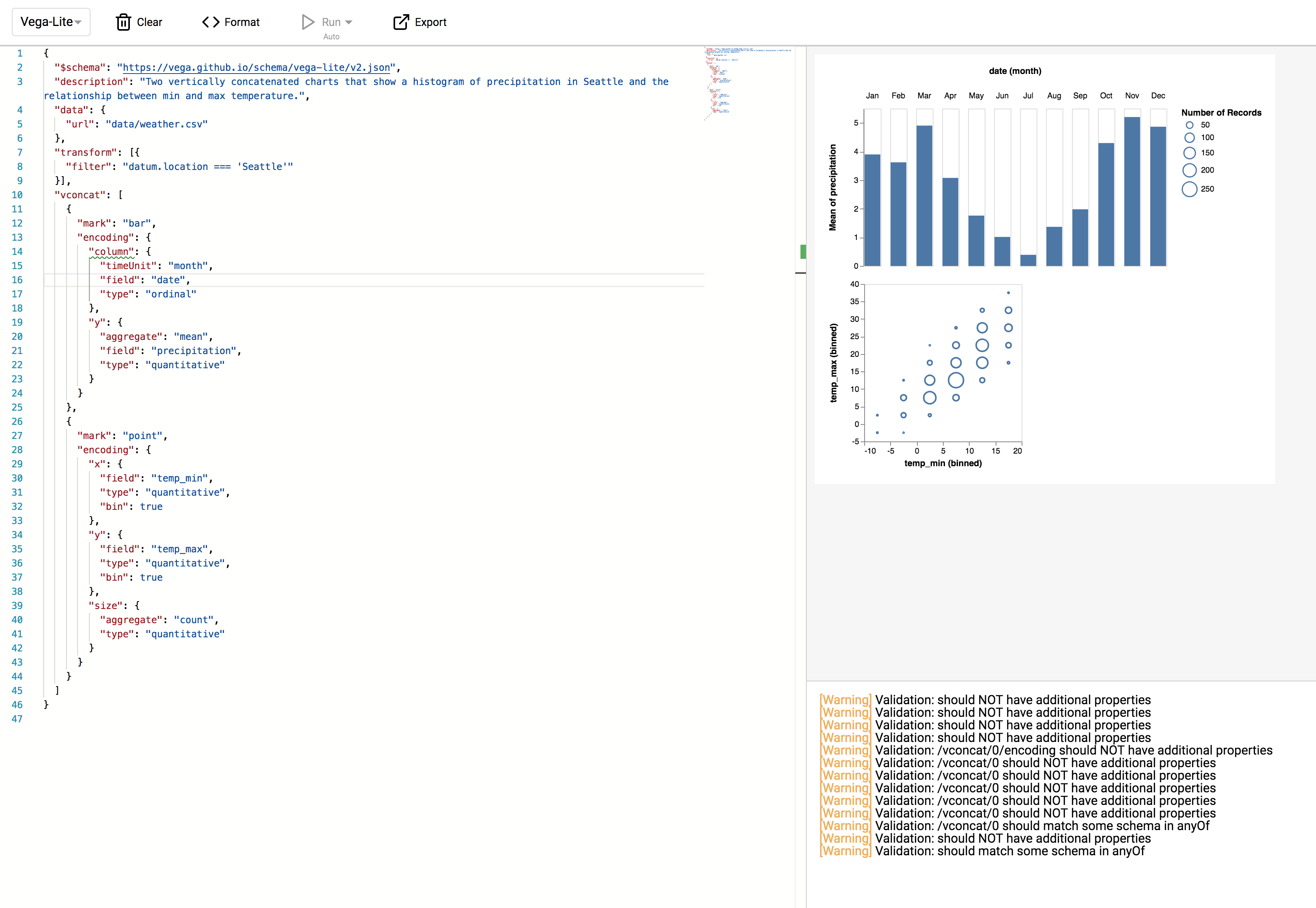
Task: Select the 250 circle in Number of Records legend
Action: [x=1190, y=190]
